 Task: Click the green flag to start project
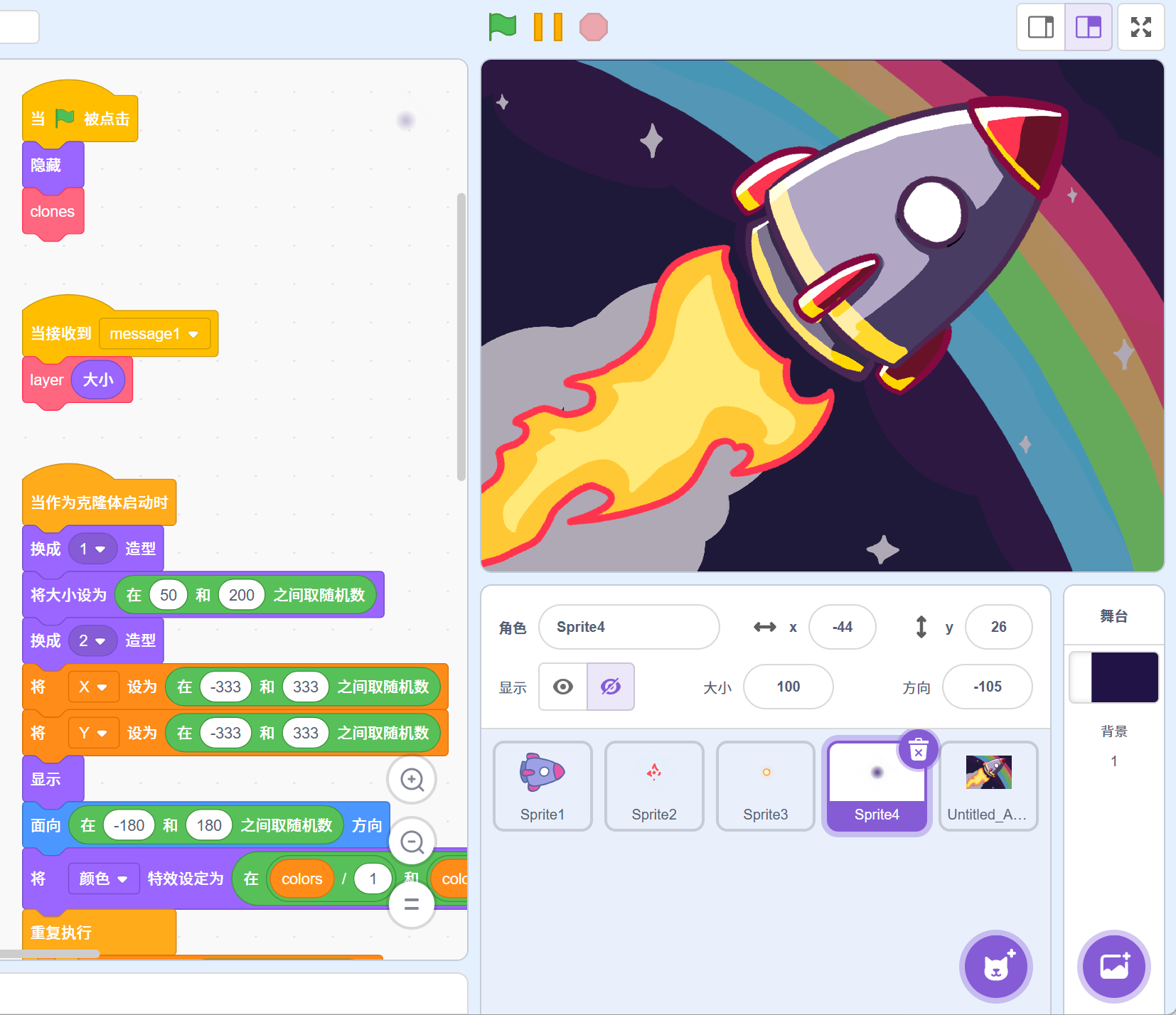(x=502, y=27)
